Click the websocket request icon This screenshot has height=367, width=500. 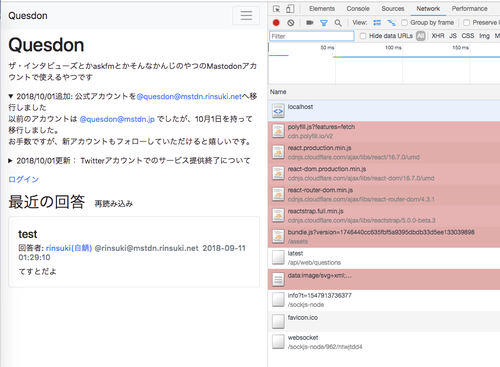278,342
